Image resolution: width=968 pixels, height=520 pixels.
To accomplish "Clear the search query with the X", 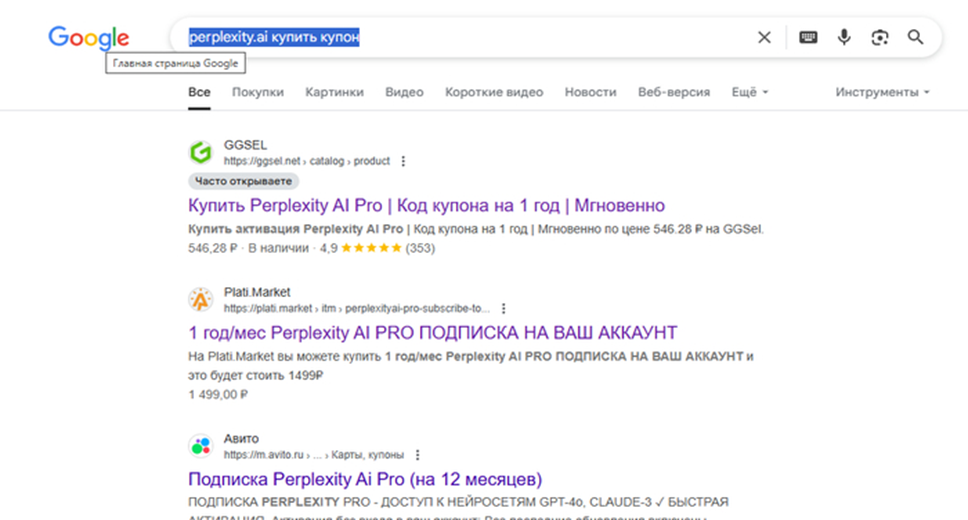I will point(764,38).
